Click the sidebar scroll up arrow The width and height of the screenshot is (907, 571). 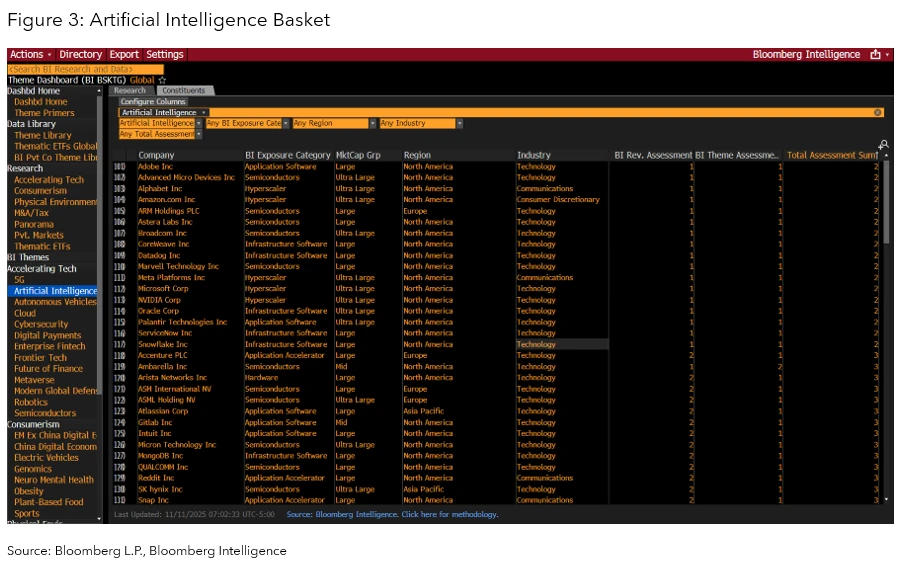[99, 91]
